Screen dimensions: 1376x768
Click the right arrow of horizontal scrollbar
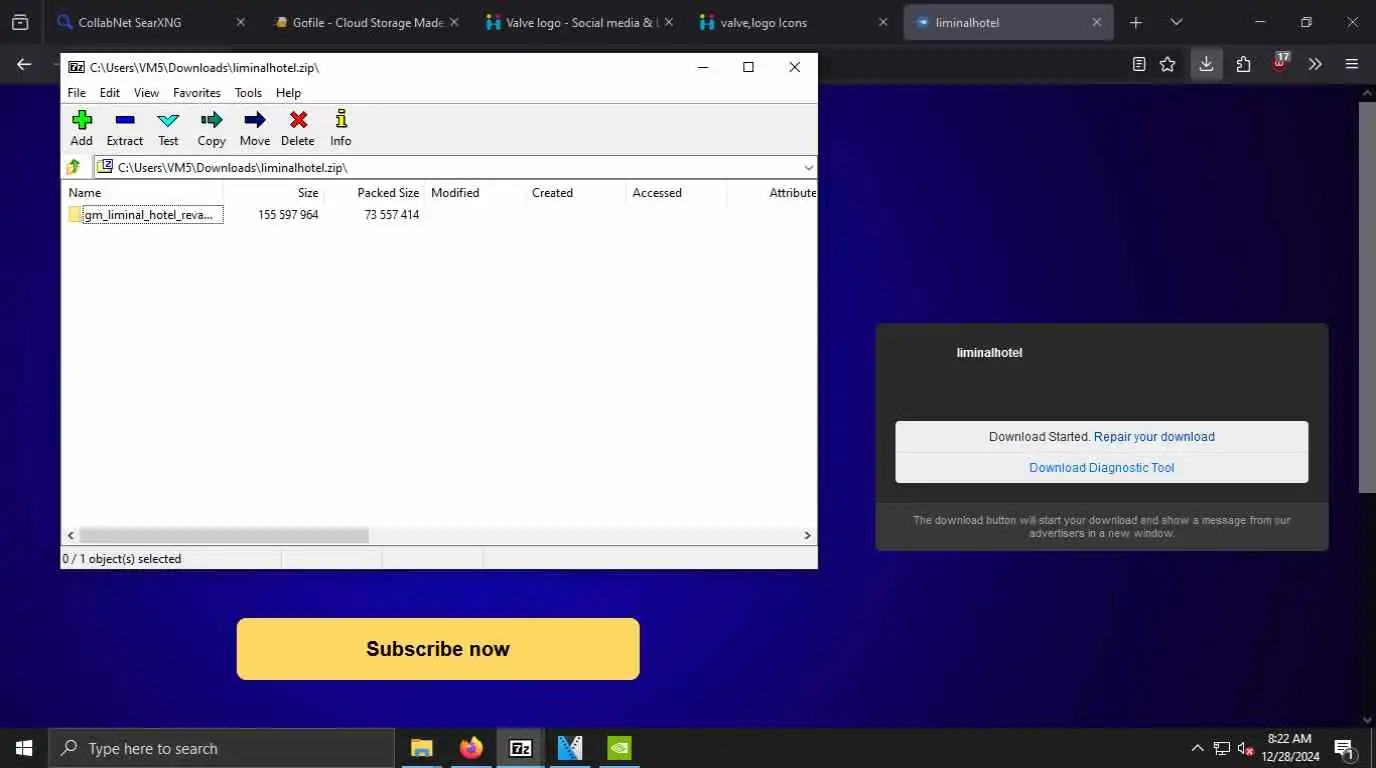point(808,536)
